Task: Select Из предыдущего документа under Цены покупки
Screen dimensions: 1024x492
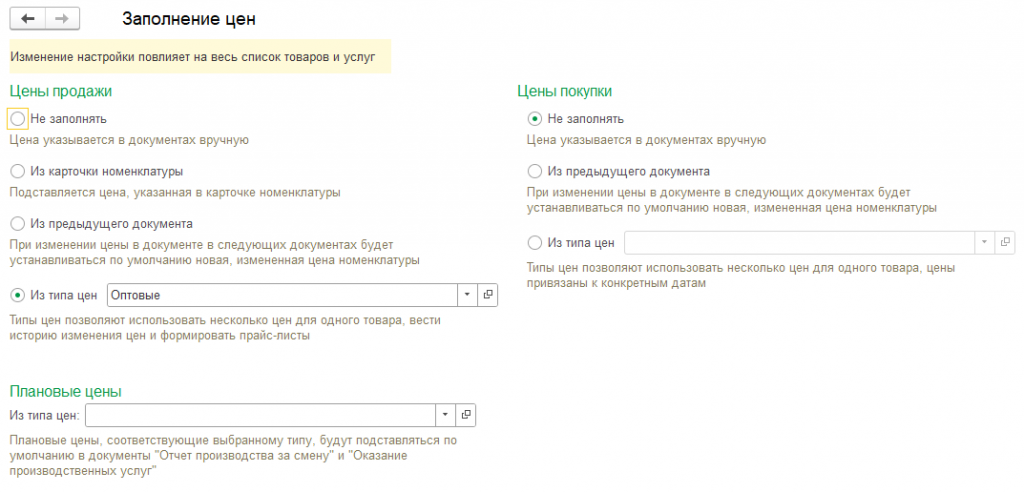Action: (x=535, y=171)
